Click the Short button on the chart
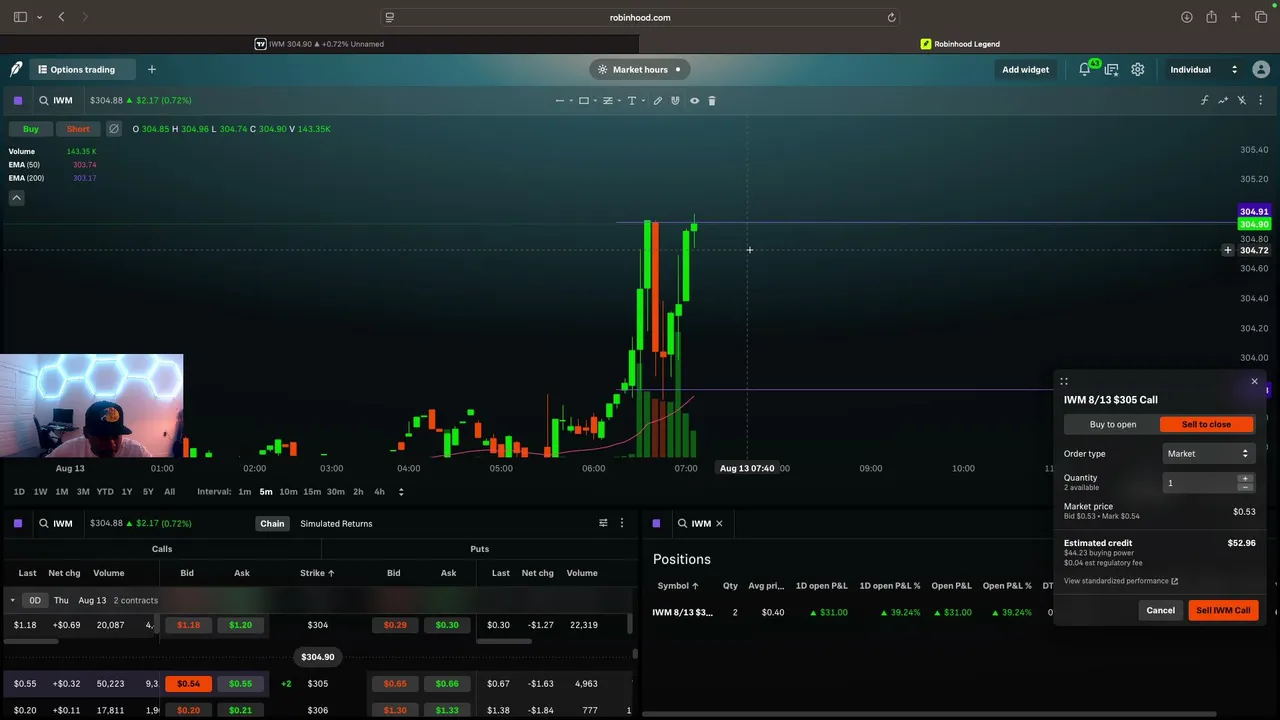 pos(78,129)
